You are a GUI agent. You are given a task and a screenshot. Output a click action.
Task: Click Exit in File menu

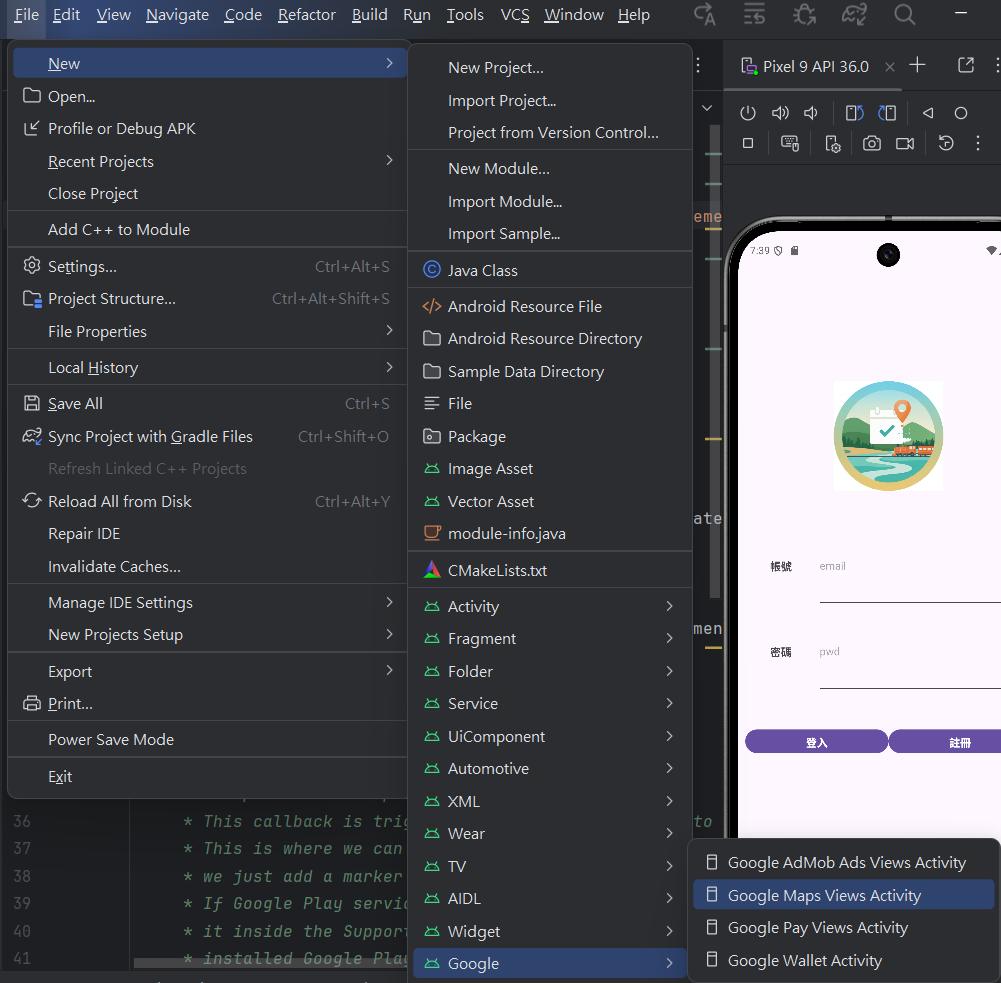[x=209, y=777]
